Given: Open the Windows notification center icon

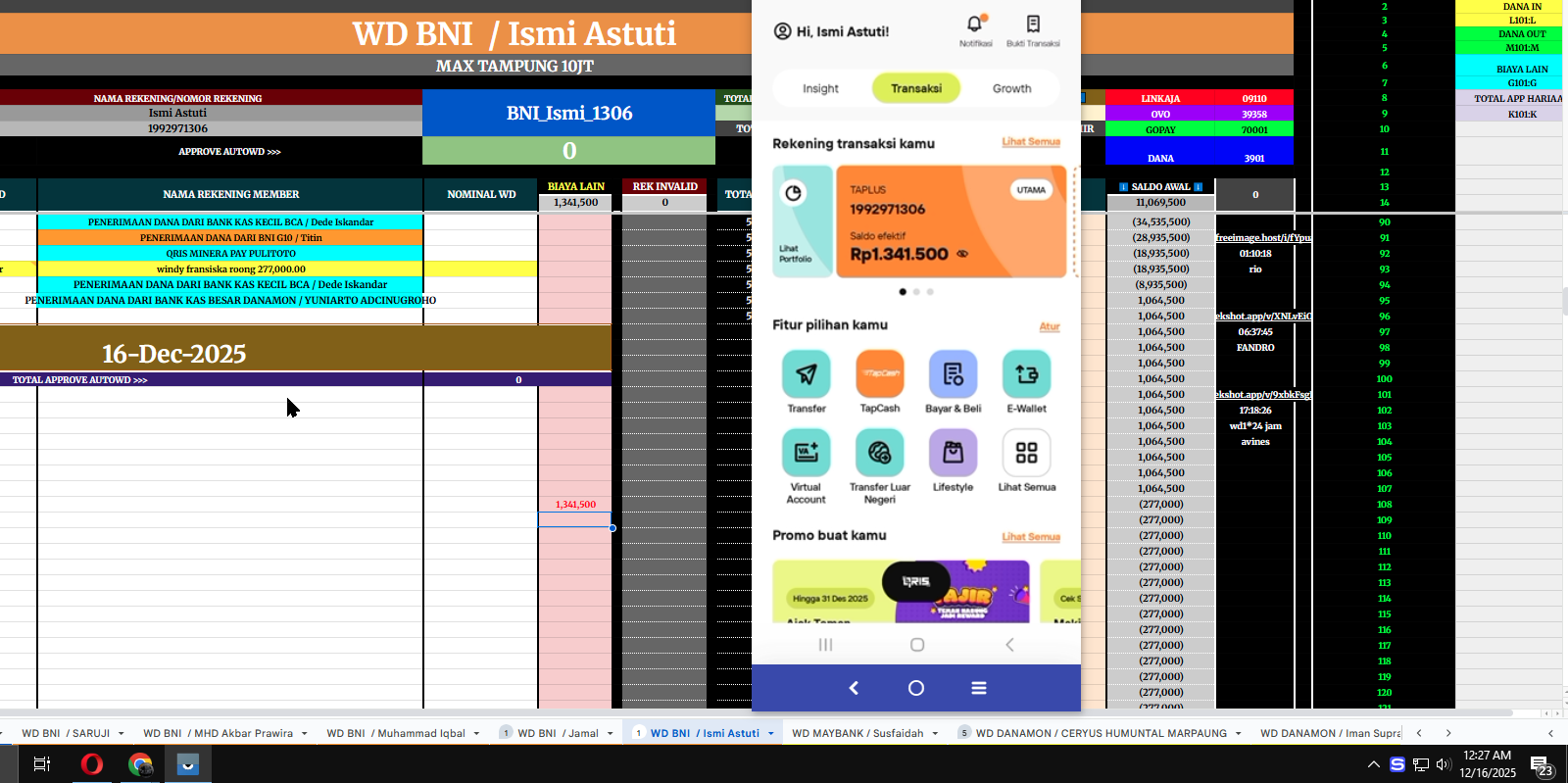Looking at the screenshot, I should click(1541, 765).
